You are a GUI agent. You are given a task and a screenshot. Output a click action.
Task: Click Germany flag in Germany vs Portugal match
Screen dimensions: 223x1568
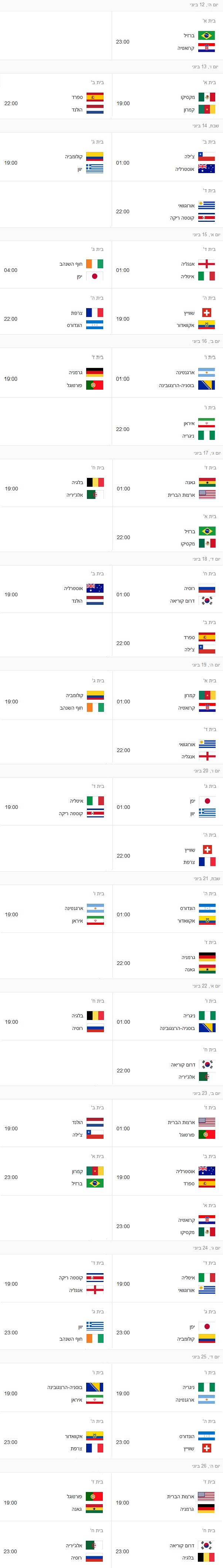click(x=94, y=372)
